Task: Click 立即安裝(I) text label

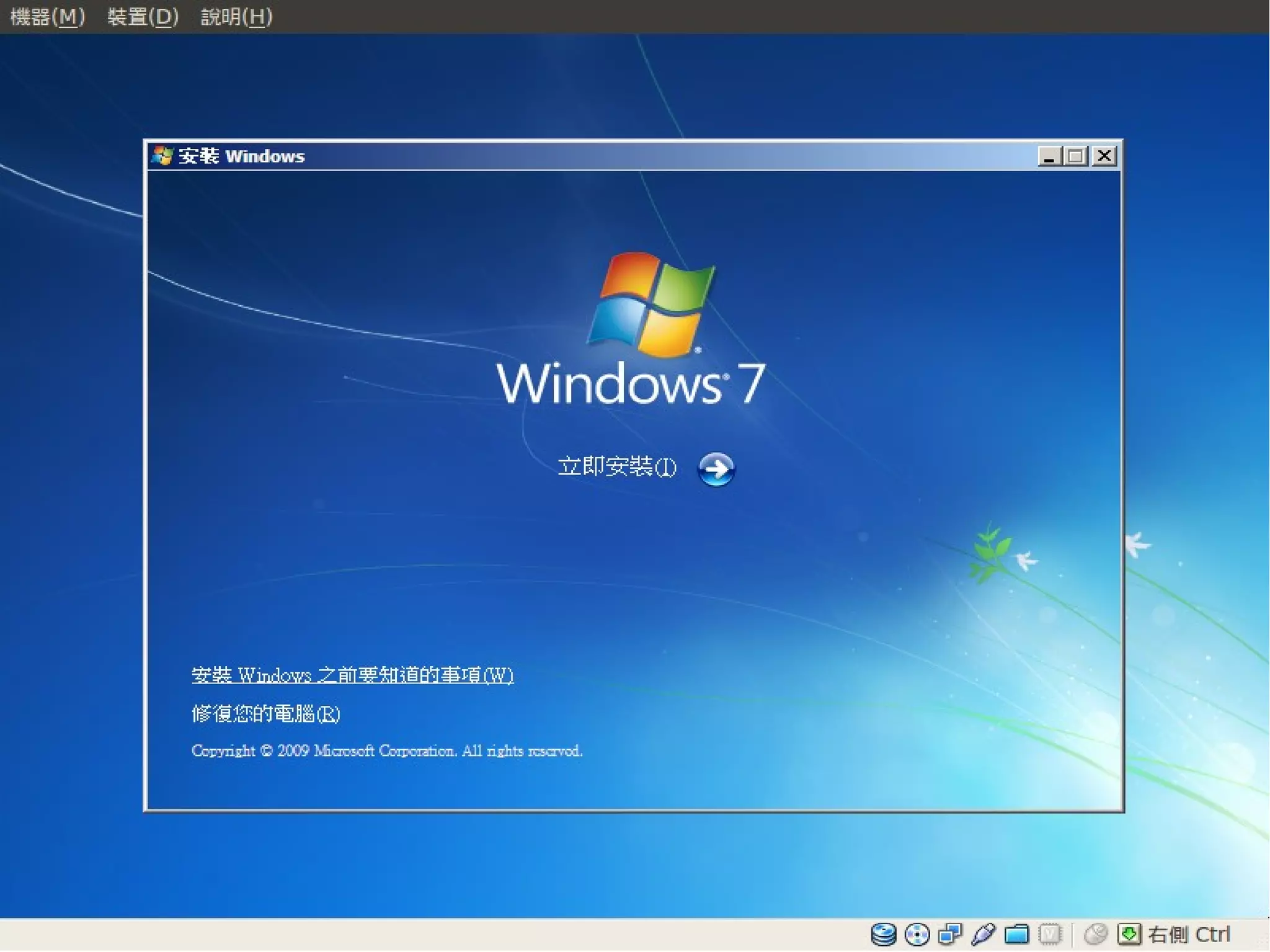Action: (616, 467)
